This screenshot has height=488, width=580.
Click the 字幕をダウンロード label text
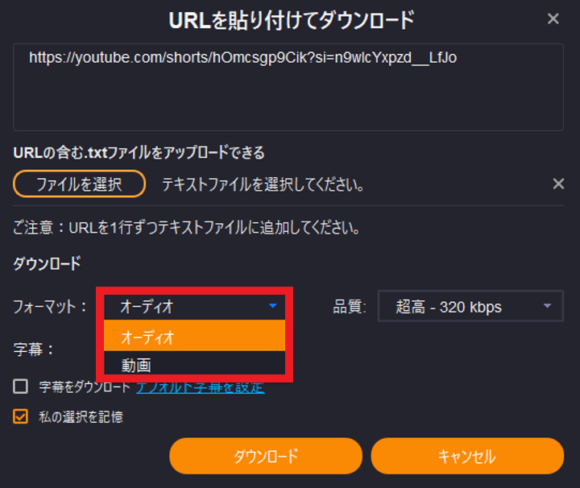coord(84,387)
